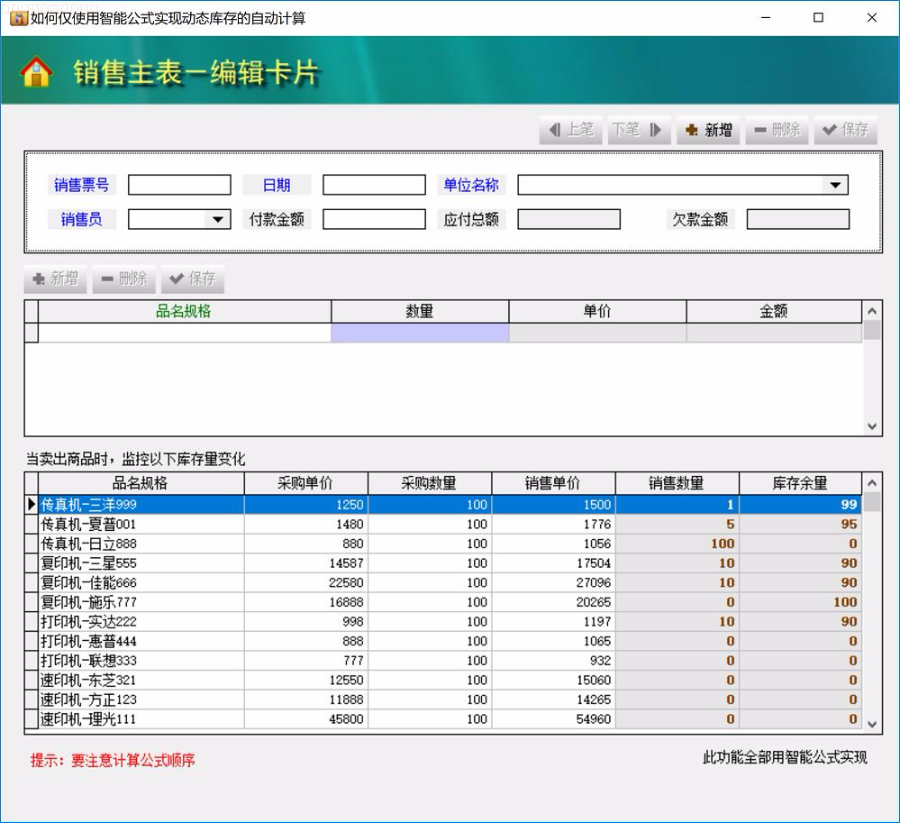Click the 销售数量 column header

[x=677, y=483]
